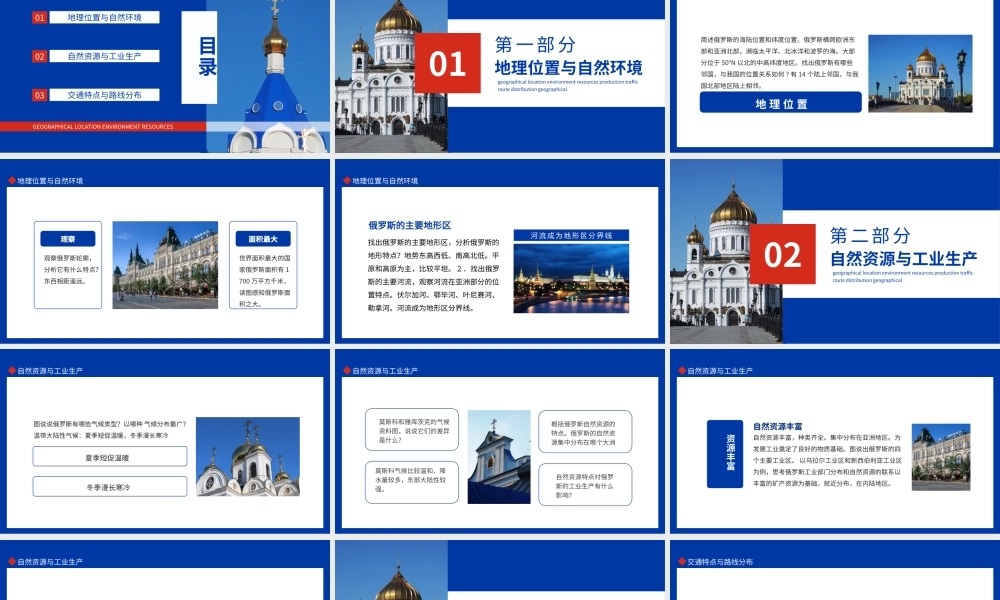
Task: Click the vertical 资源丰富 blue label
Action: 725,453
